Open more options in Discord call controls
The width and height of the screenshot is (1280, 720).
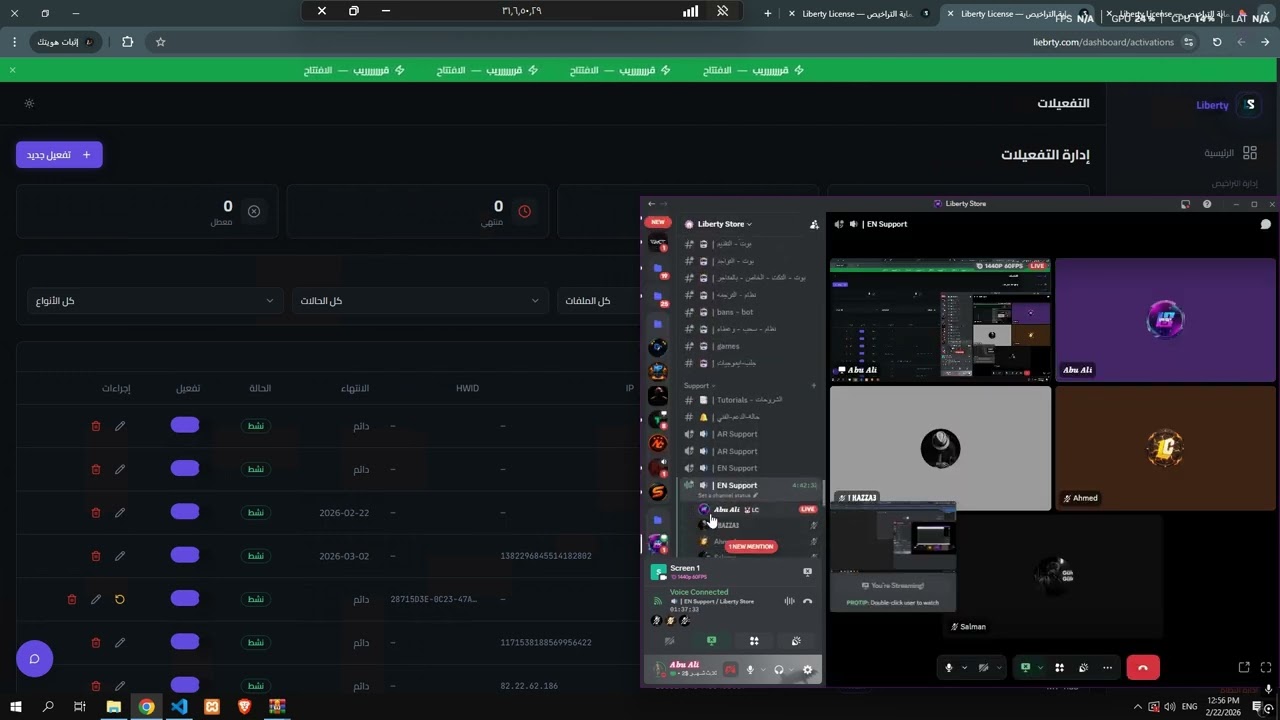[x=1107, y=667]
